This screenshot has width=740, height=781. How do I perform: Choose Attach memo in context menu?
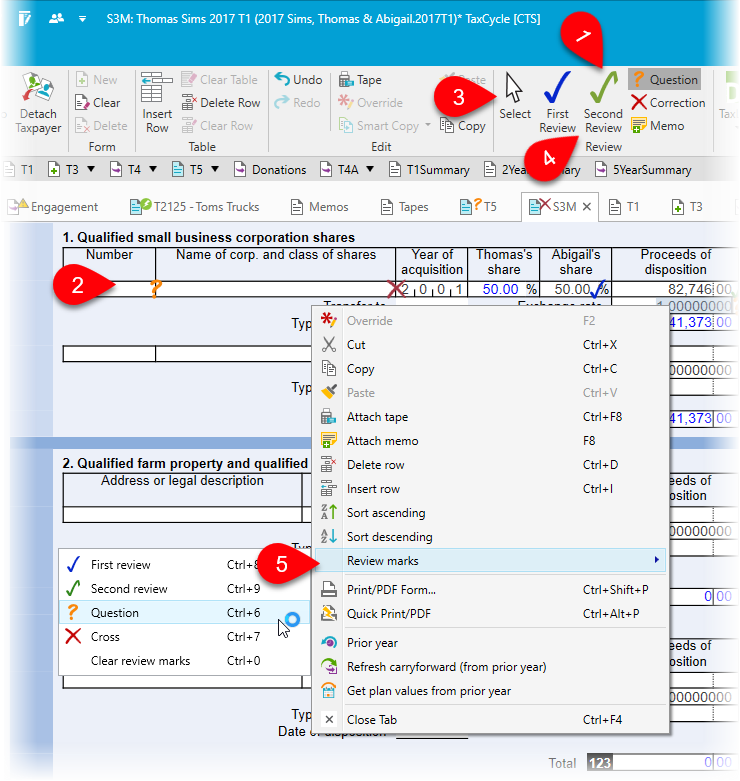[491, 441]
